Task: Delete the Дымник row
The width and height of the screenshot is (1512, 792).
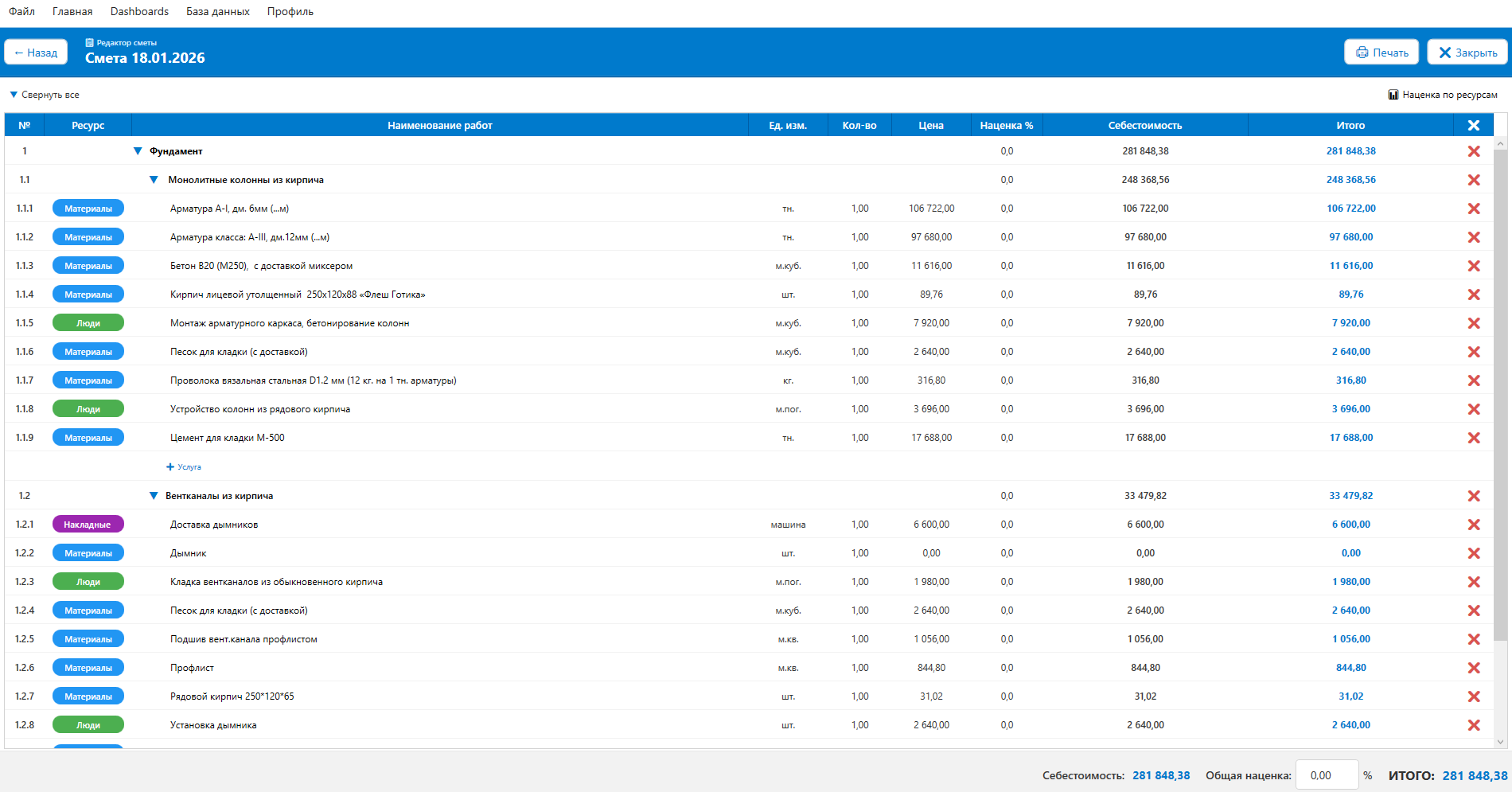Action: (x=1474, y=553)
